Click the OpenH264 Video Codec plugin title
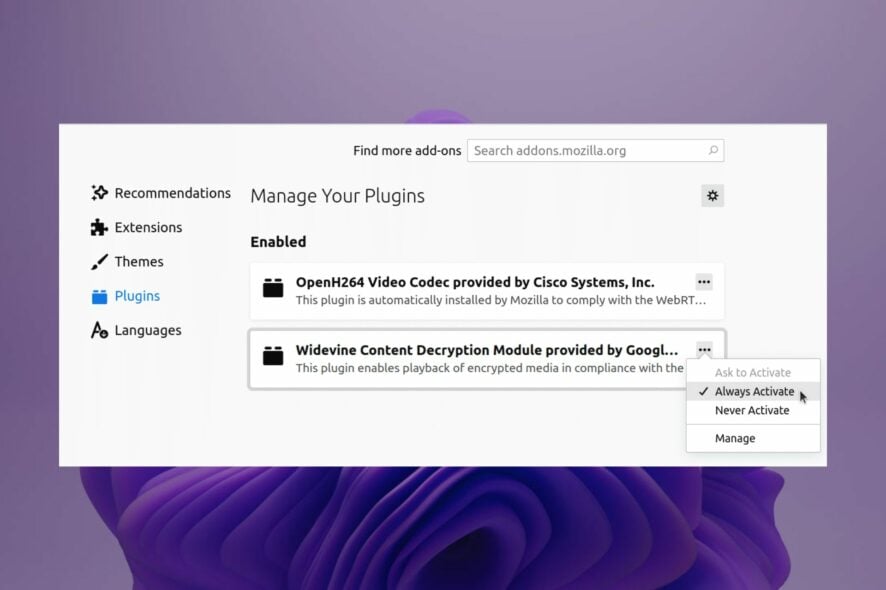 click(x=475, y=282)
